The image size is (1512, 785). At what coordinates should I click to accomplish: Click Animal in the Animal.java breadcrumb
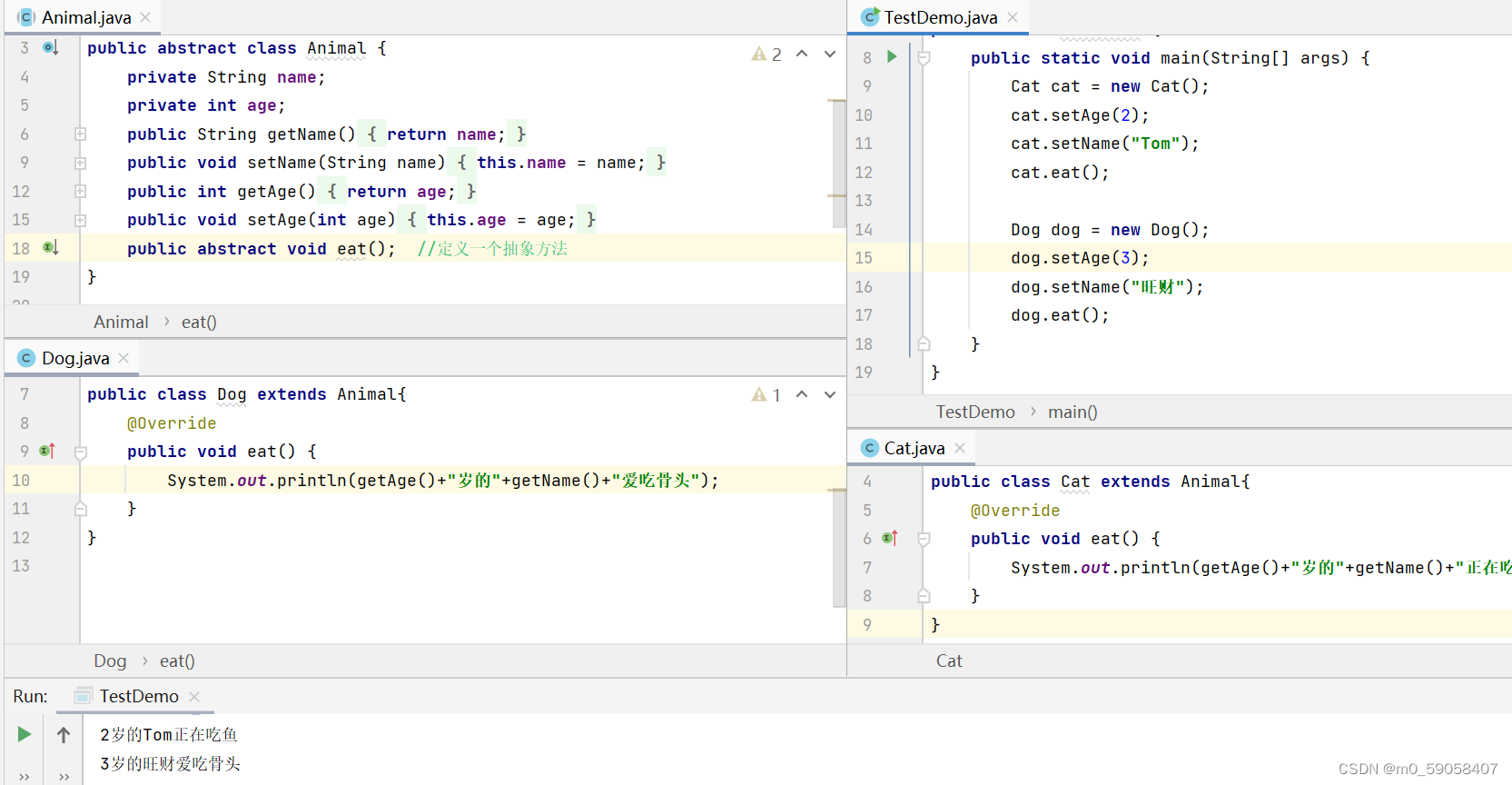tap(121, 322)
